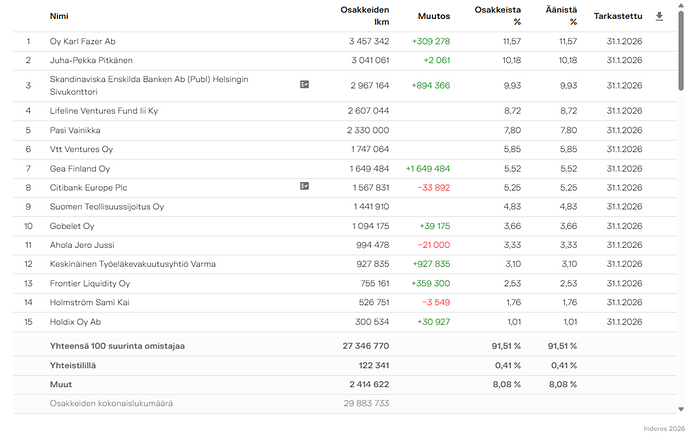This screenshot has height=440, width=690.
Task: Sort by Osakkeiden lkm column header
Action: coord(365,15)
